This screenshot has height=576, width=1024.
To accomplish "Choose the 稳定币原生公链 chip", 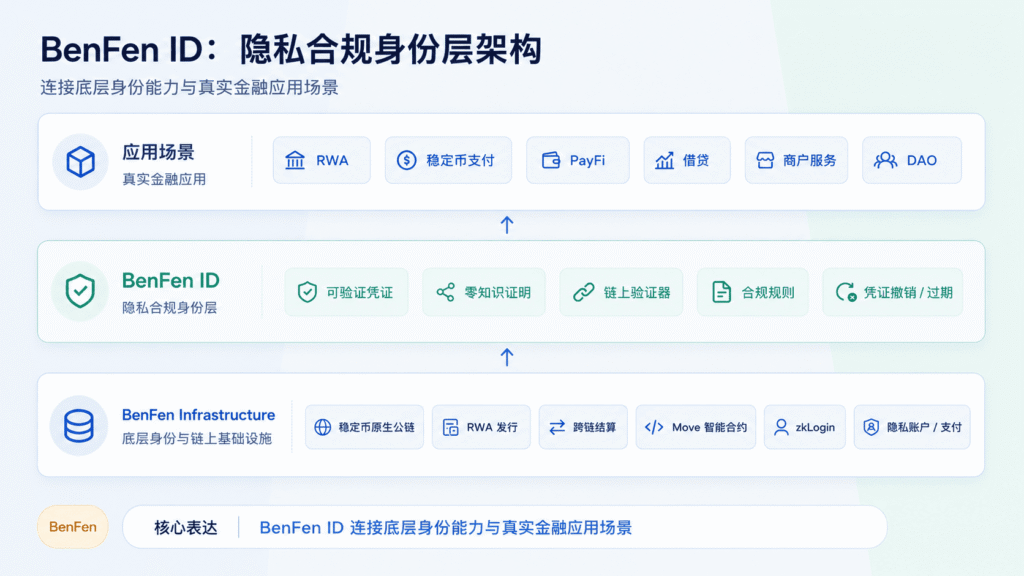I will (x=364, y=427).
